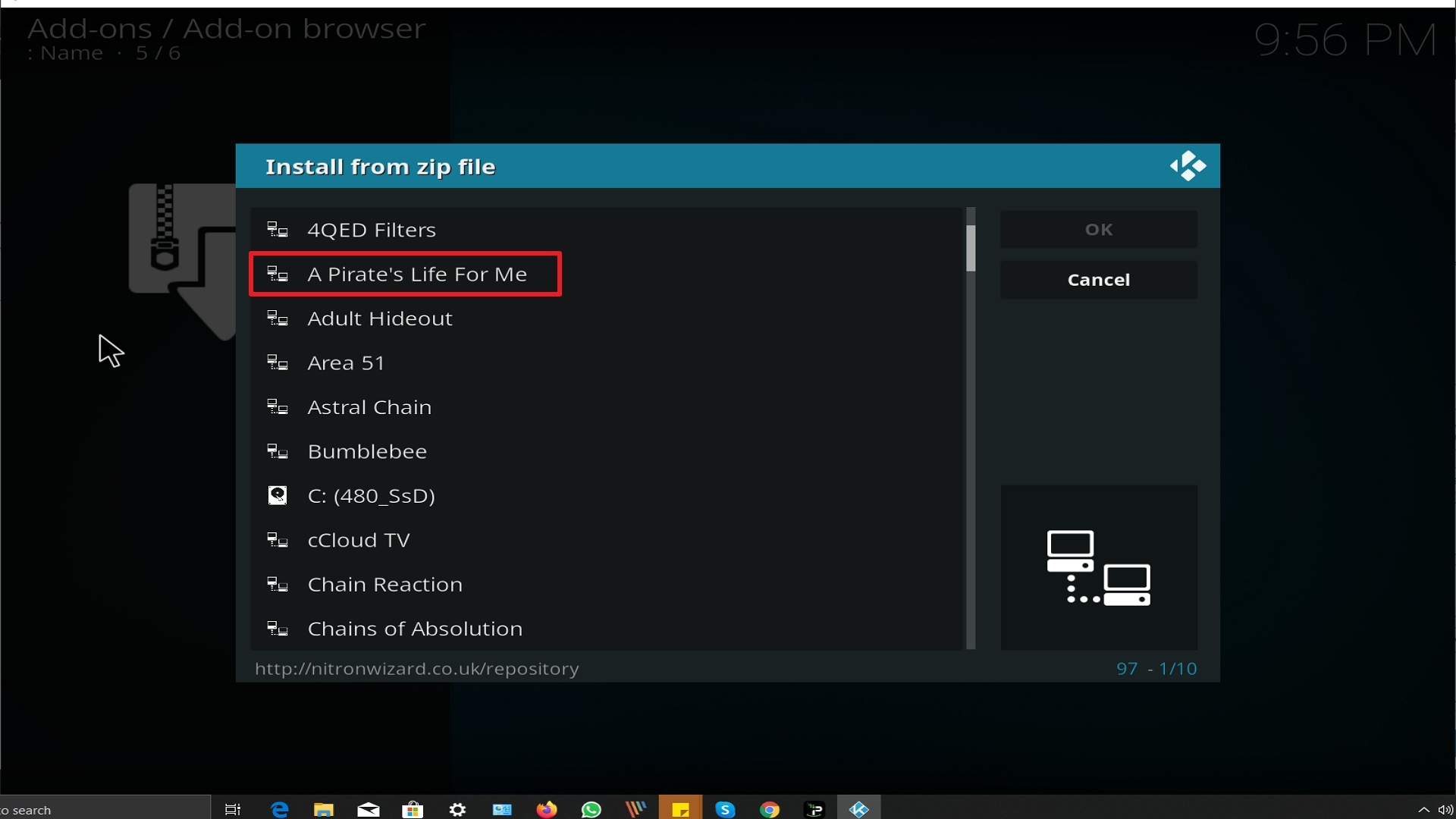Select 4QED Filters source
Image resolution: width=1456 pixels, height=819 pixels.
607,230
